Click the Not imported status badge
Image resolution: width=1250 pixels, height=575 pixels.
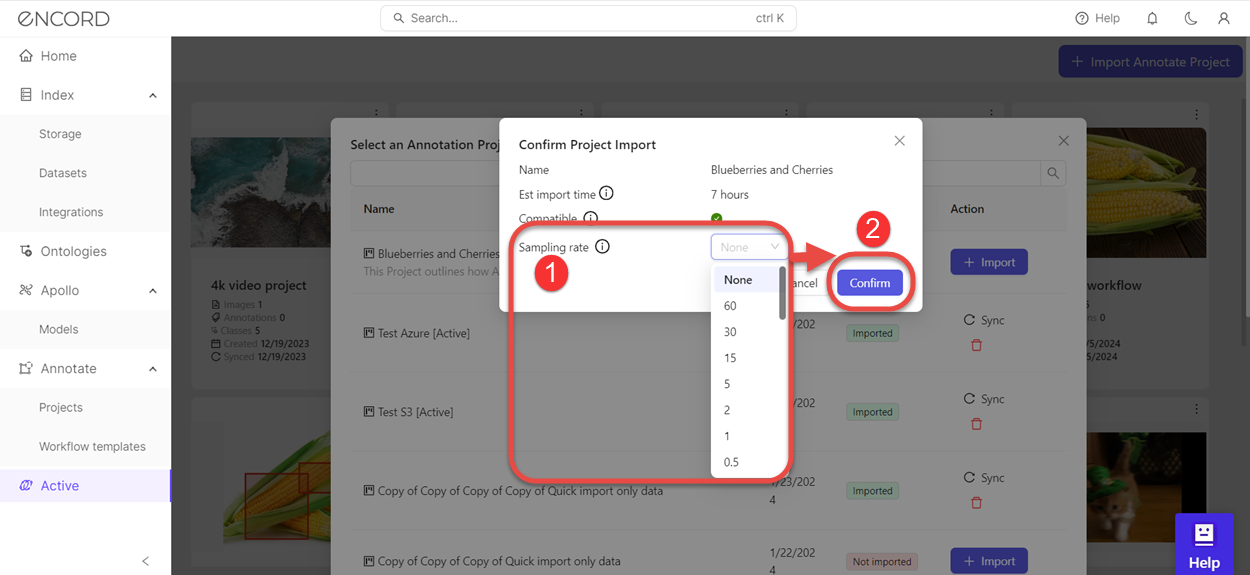(881, 561)
